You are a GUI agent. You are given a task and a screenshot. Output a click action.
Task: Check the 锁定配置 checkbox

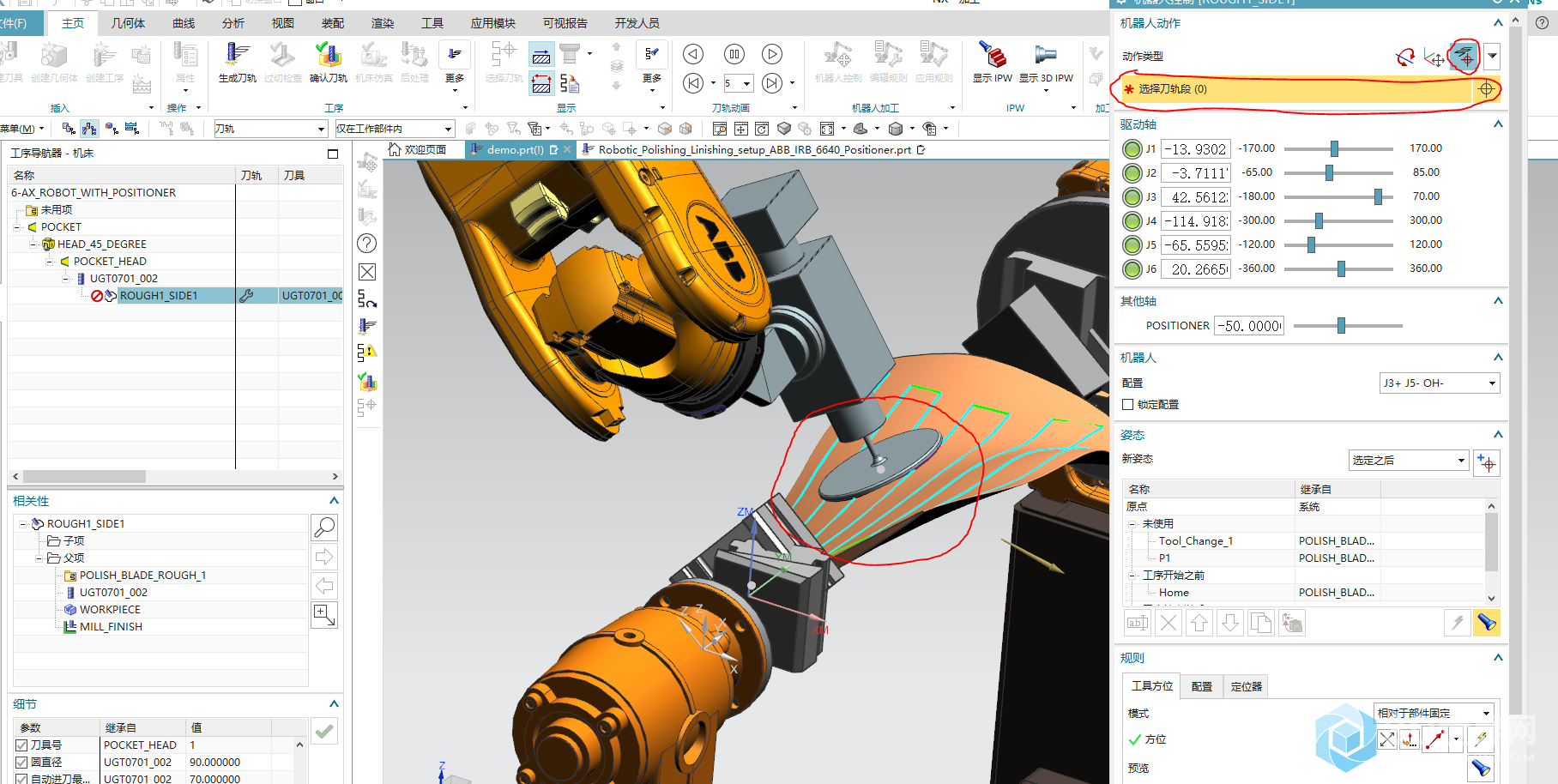[x=1128, y=404]
